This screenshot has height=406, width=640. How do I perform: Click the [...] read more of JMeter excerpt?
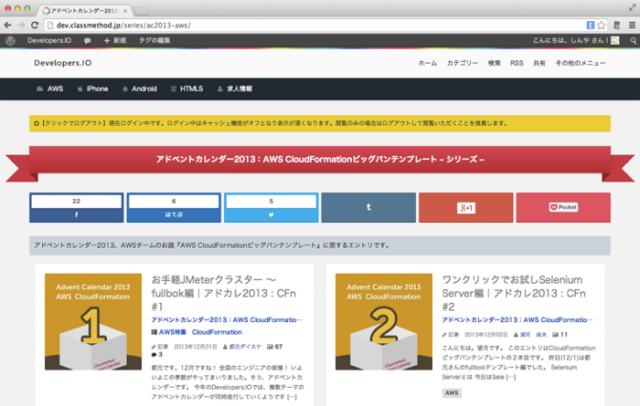pyautogui.click(x=292, y=397)
